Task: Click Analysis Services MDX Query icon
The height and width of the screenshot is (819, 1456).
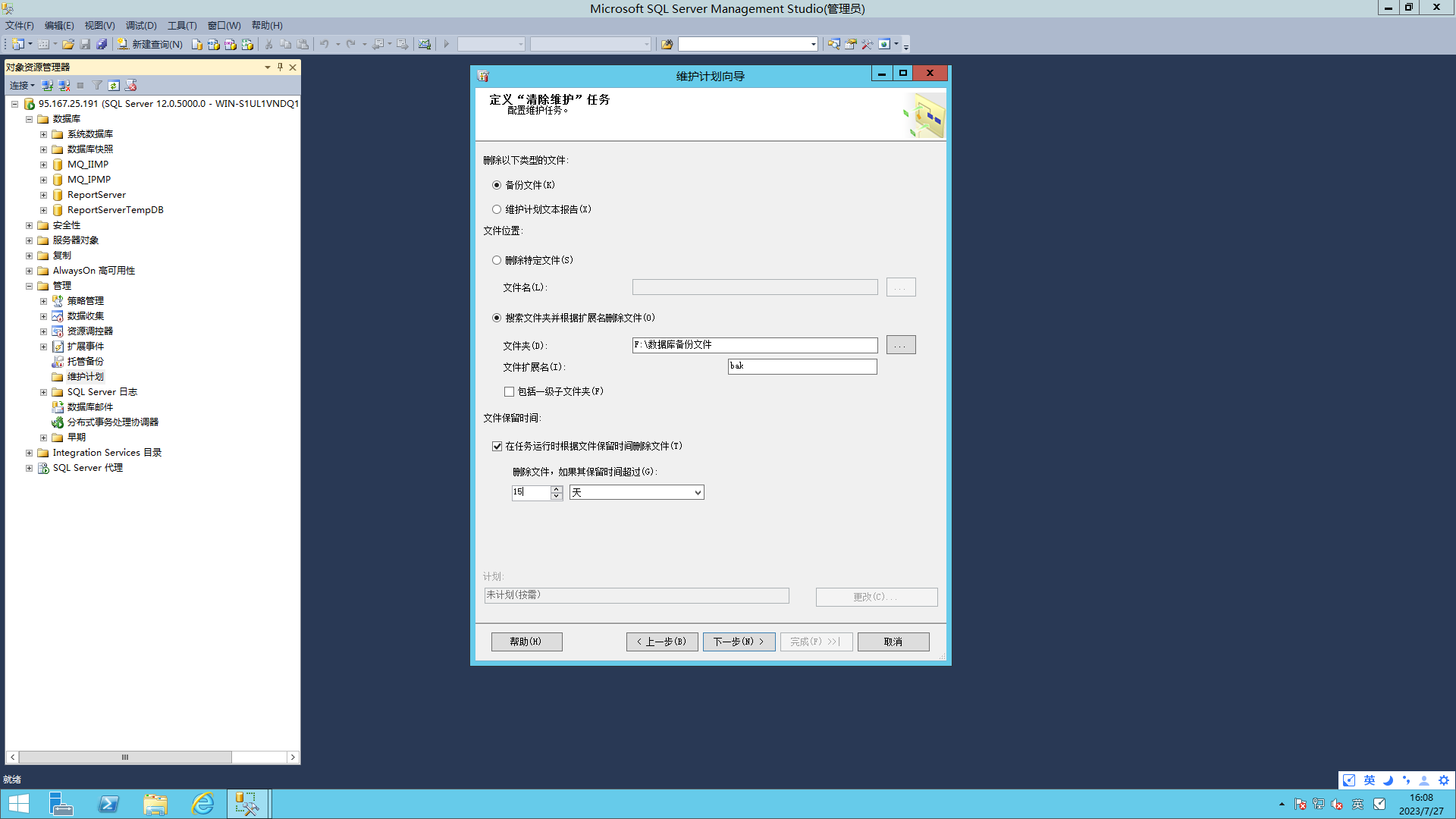Action: (214, 44)
